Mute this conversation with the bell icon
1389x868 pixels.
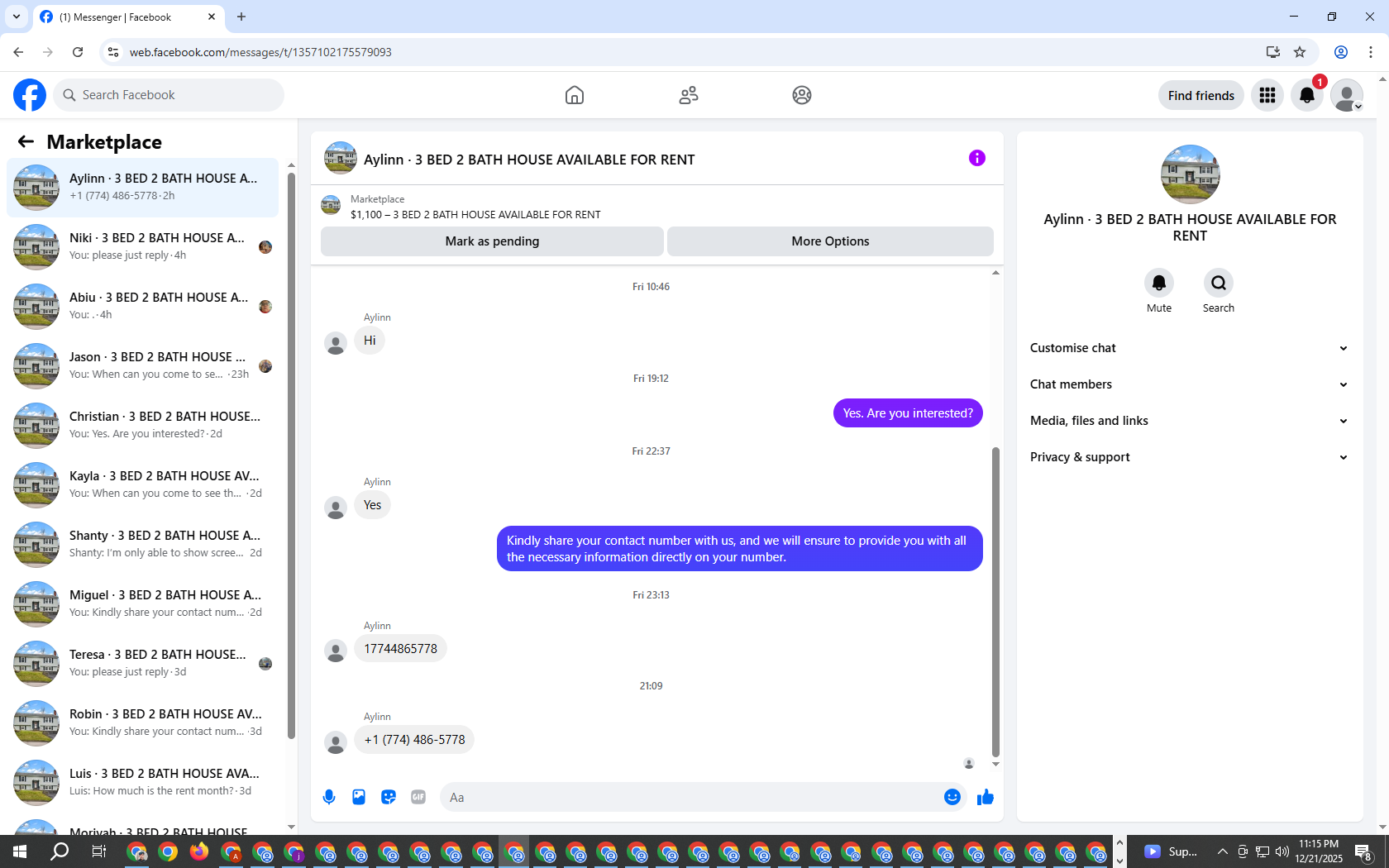click(1159, 284)
